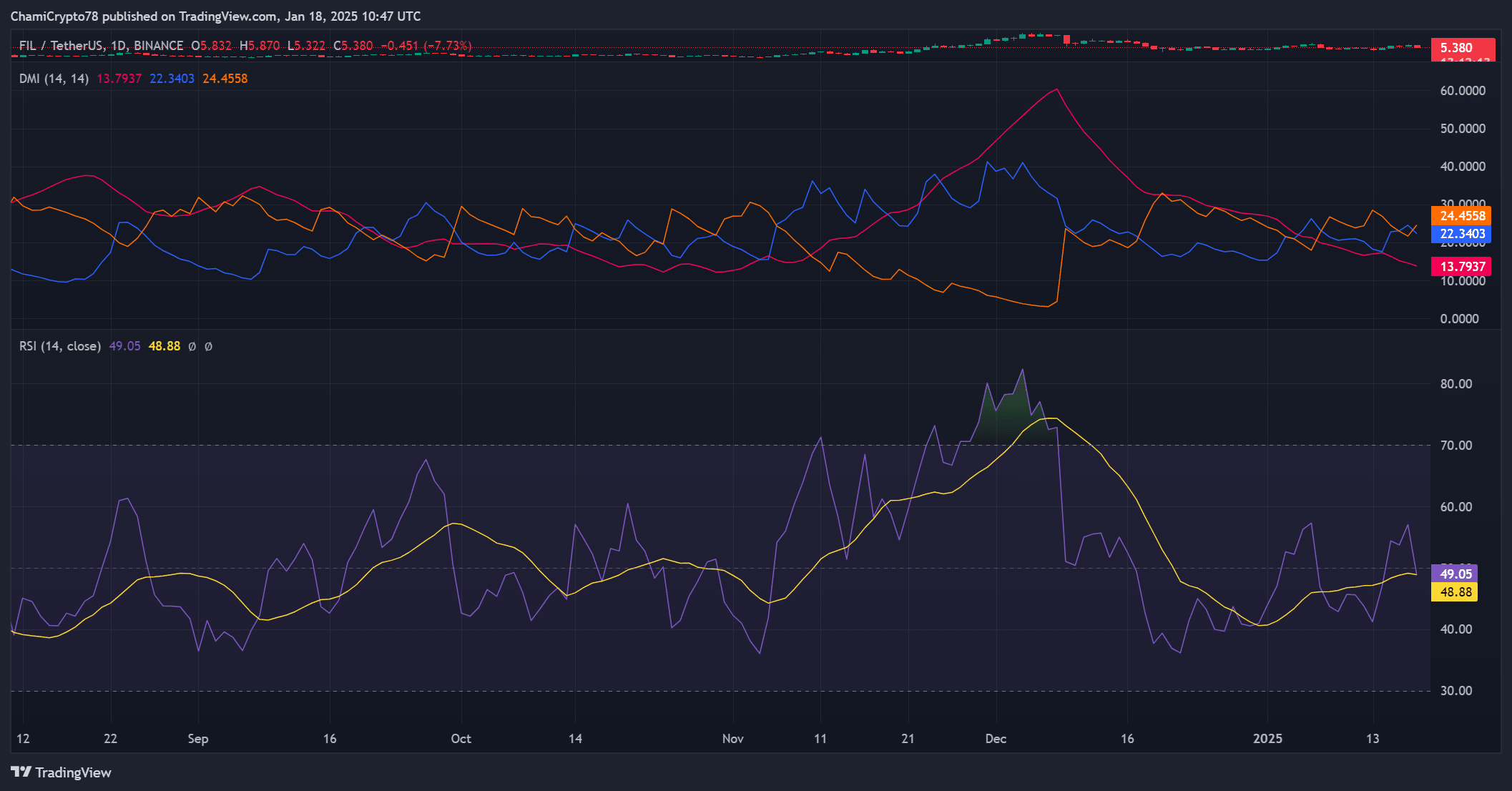Click the blue 22.3403 DMI axis tag
This screenshot has width=1512, height=791.
[1461, 234]
